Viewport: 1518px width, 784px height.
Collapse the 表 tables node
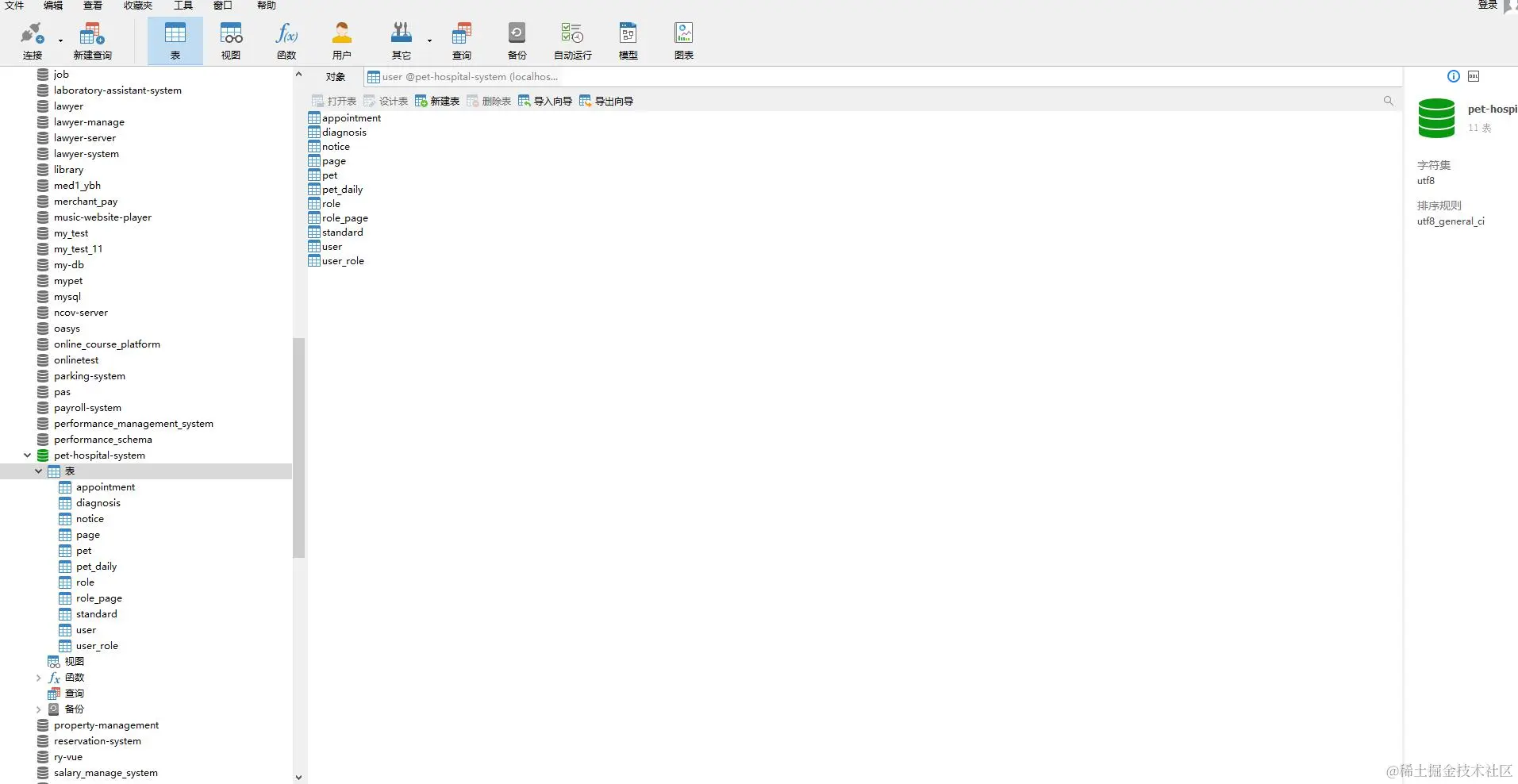pyautogui.click(x=38, y=471)
